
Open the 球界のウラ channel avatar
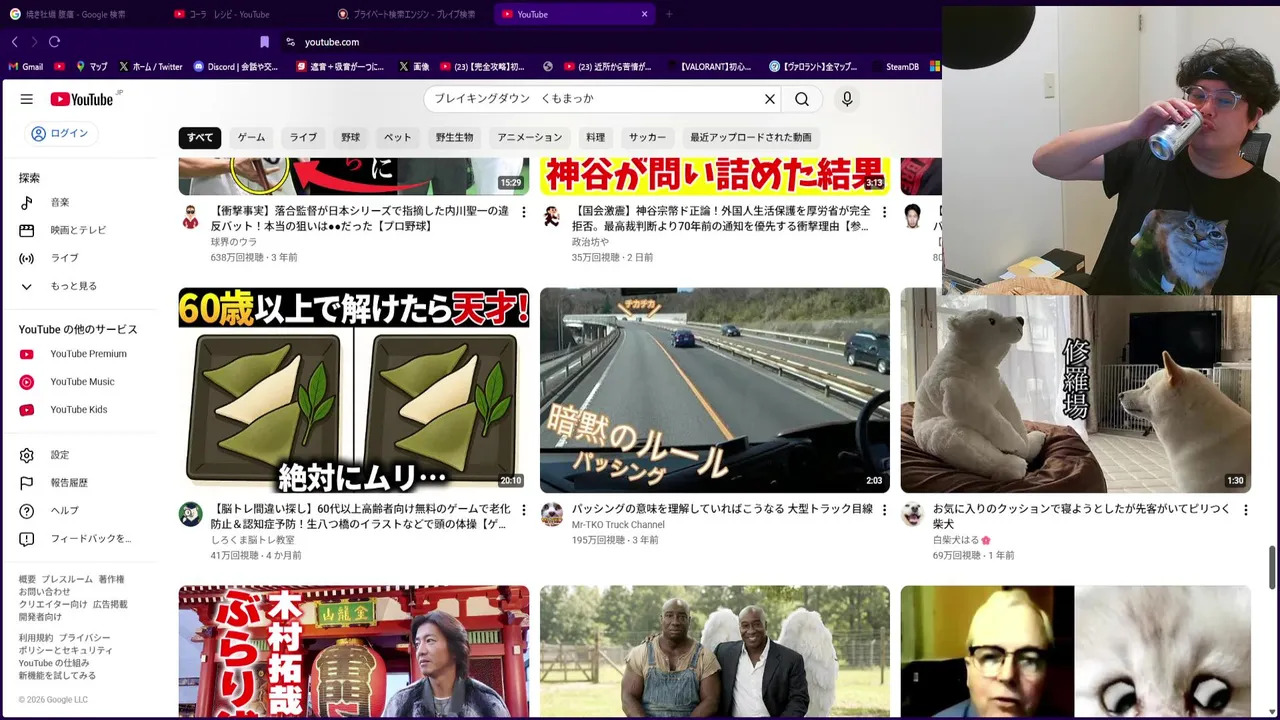point(190,217)
